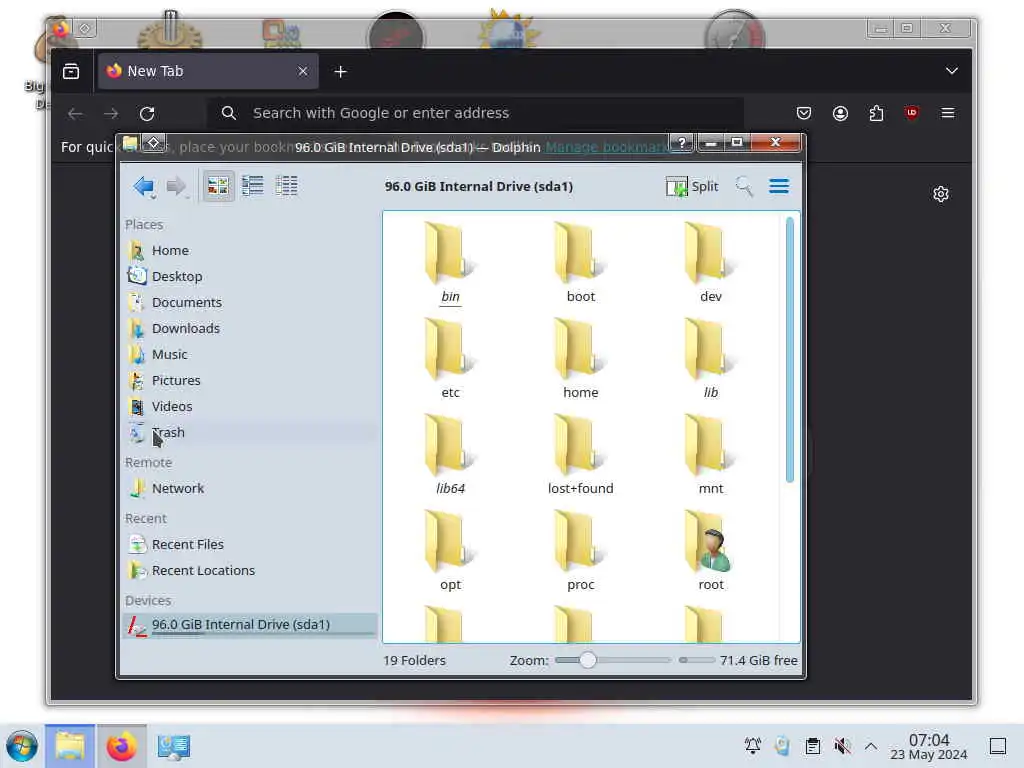Select the proc folder icon
1024x768 pixels.
click(580, 541)
